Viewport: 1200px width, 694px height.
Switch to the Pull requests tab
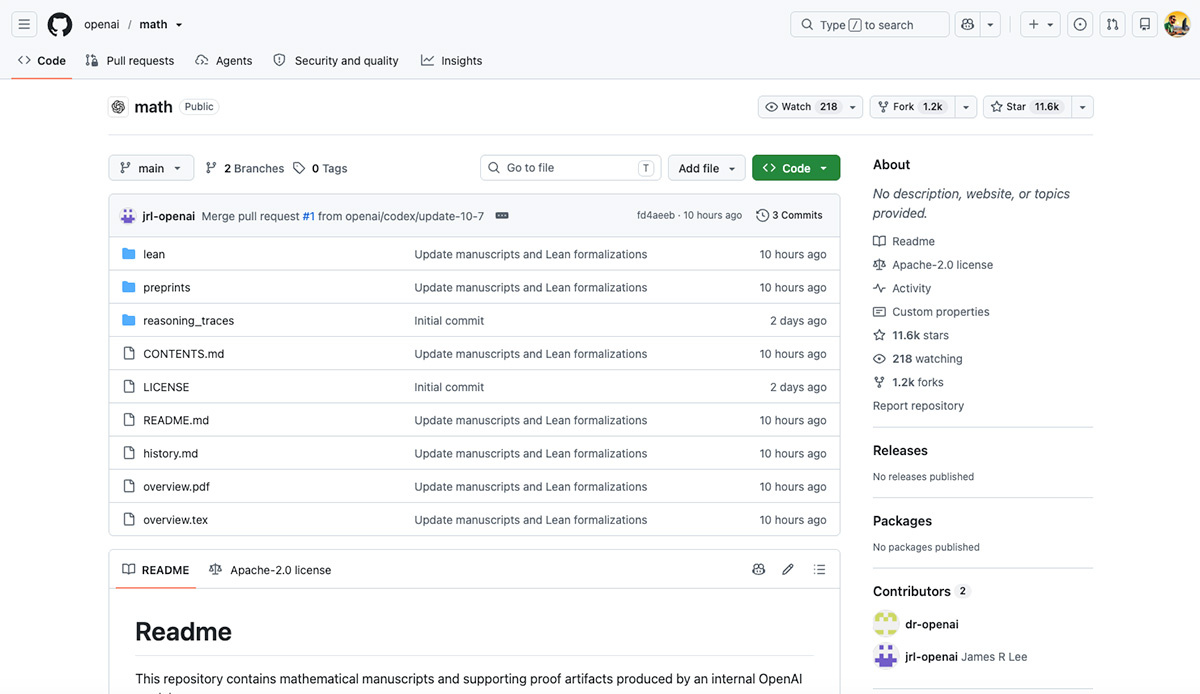pyautogui.click(x=130, y=61)
